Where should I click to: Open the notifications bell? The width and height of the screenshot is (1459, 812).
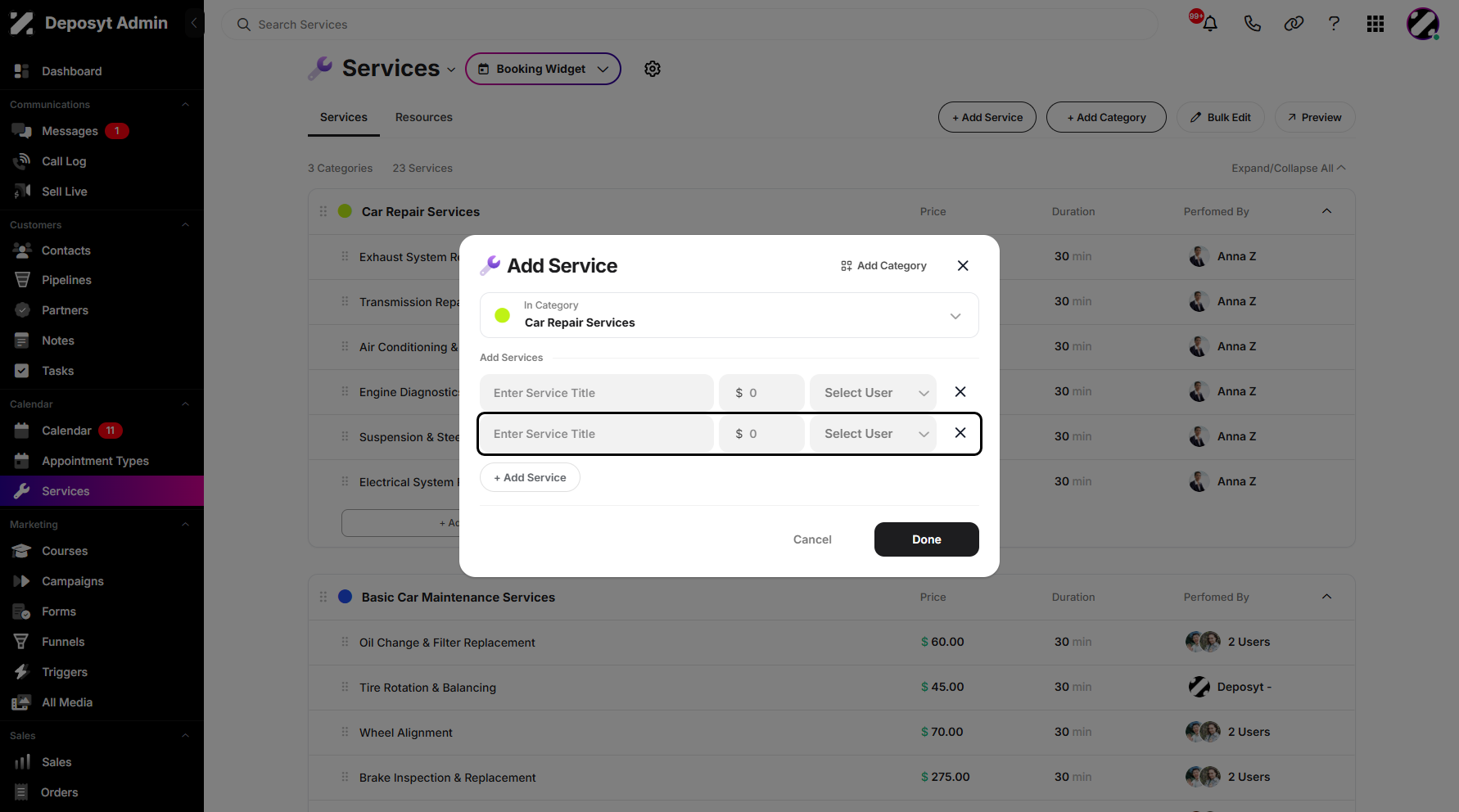(1209, 24)
